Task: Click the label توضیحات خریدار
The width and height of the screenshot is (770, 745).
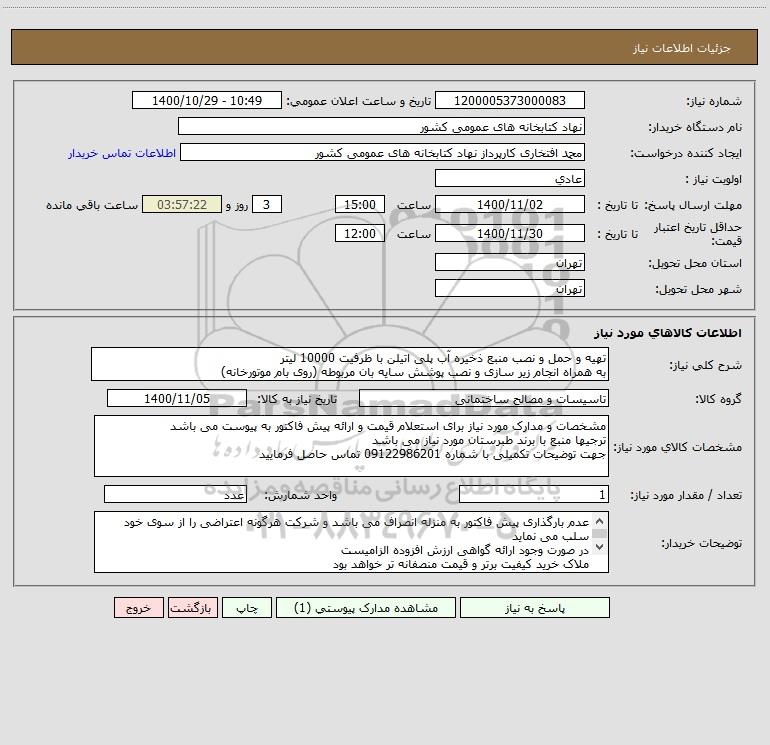Action: click(701, 543)
